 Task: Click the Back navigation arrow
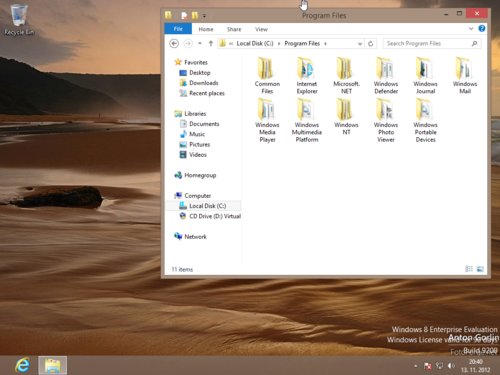pyautogui.click(x=174, y=43)
